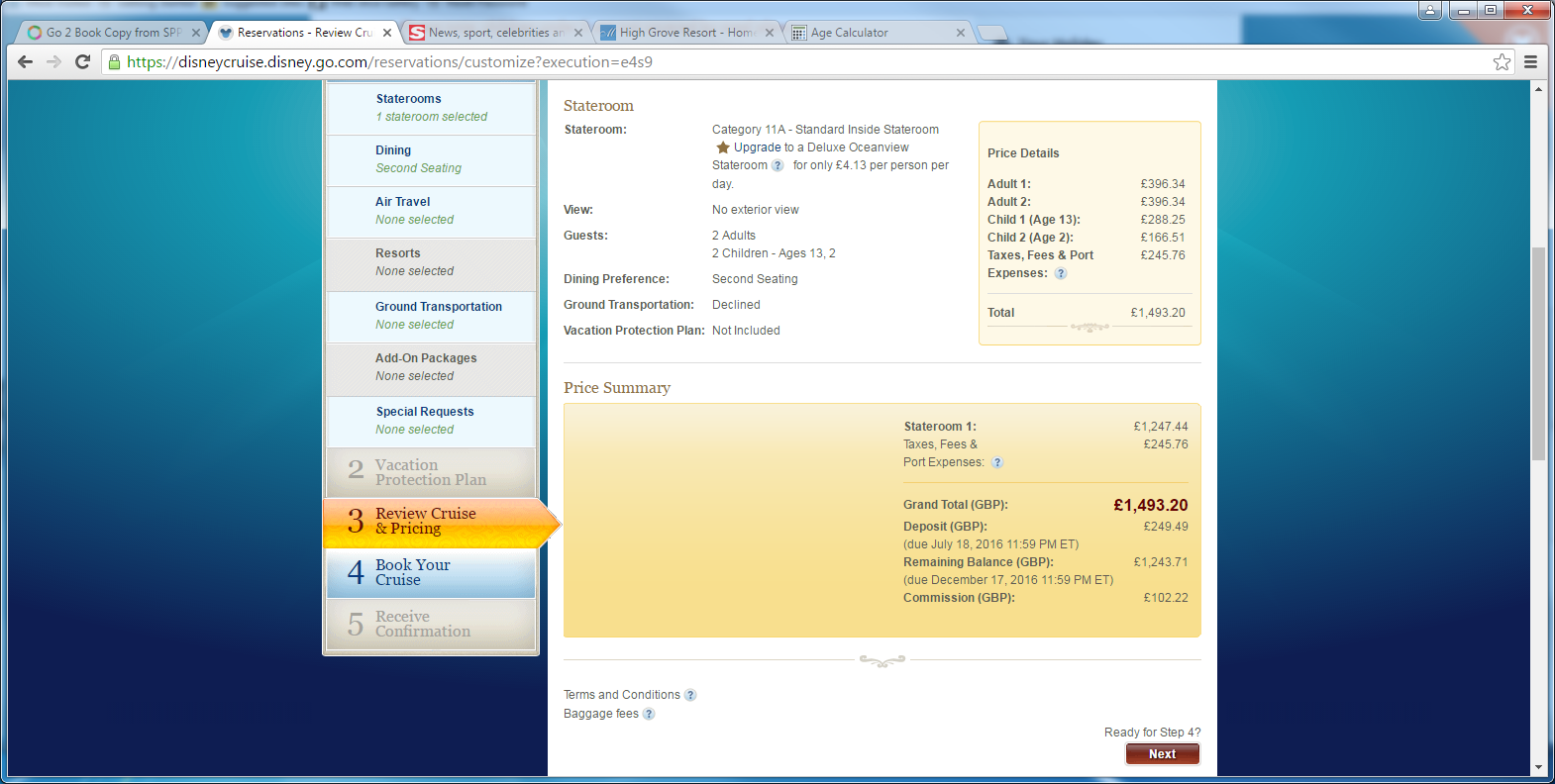Click the Deposit amount £249.49
The width and height of the screenshot is (1555, 784).
pos(1166,527)
